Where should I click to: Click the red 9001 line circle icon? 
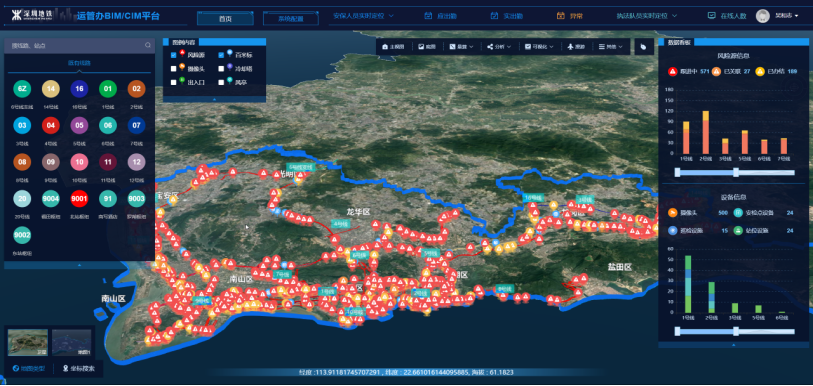click(x=79, y=199)
